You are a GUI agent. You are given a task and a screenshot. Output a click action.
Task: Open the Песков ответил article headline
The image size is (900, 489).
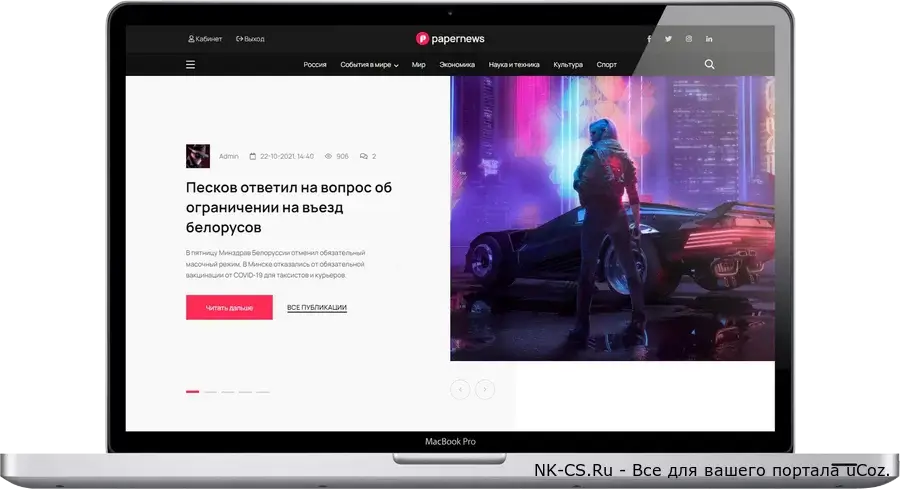coord(289,207)
